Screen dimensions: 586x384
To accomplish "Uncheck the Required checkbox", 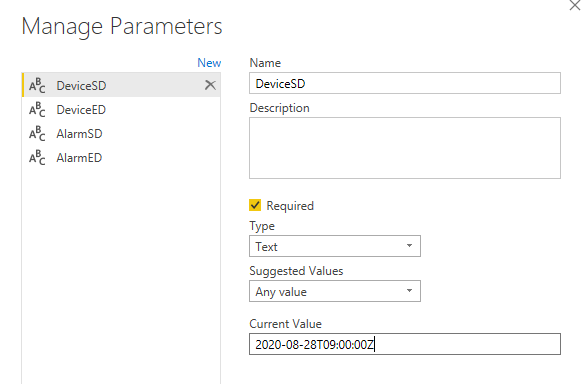I will point(255,205).
